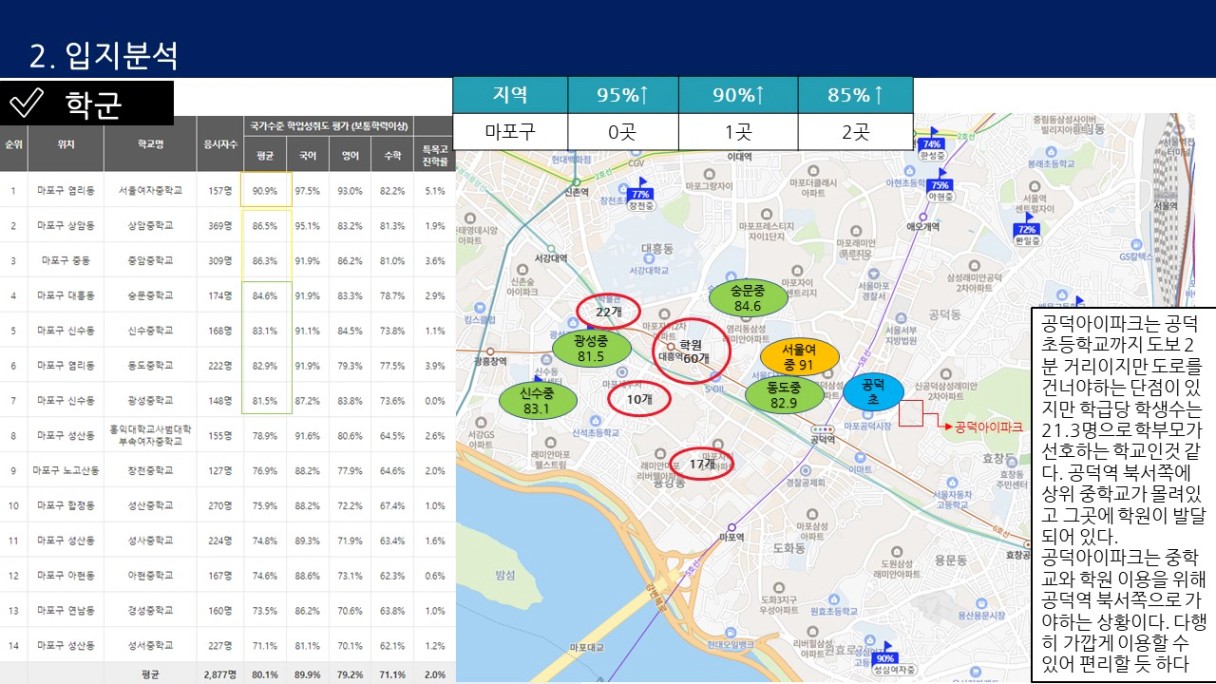Select the blue 공덕초 oval
The height and width of the screenshot is (684, 1216).
(x=873, y=391)
